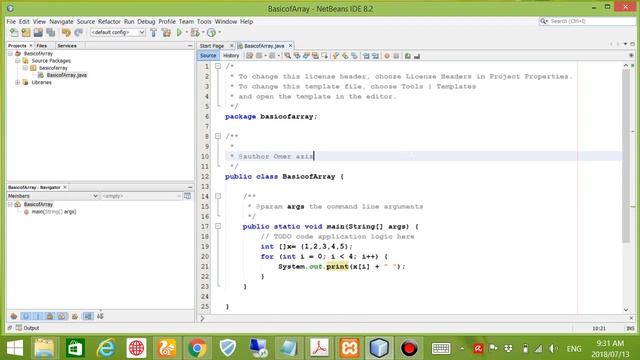Collapse the basicofarray package node
This screenshot has width=640, height=360.
[x=25, y=68]
